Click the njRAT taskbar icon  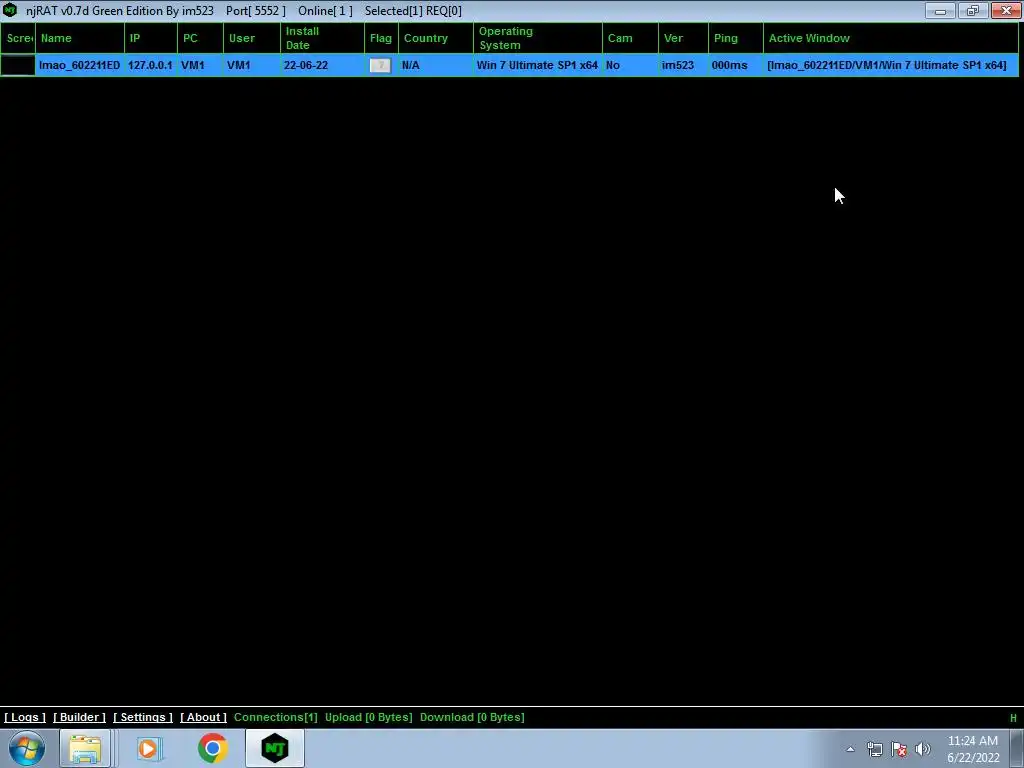pos(275,748)
